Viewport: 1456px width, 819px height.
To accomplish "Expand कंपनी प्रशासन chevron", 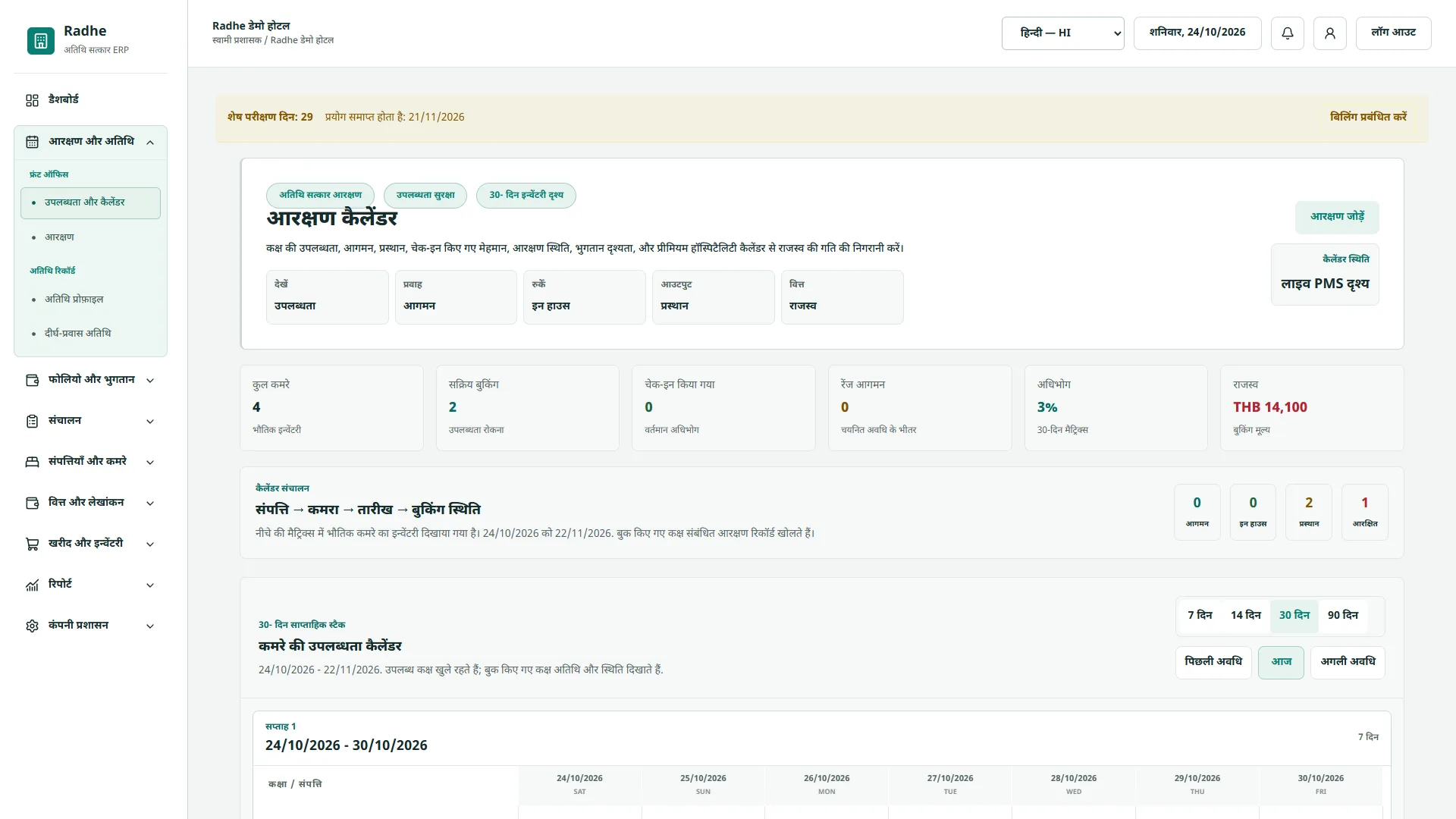I will click(150, 626).
